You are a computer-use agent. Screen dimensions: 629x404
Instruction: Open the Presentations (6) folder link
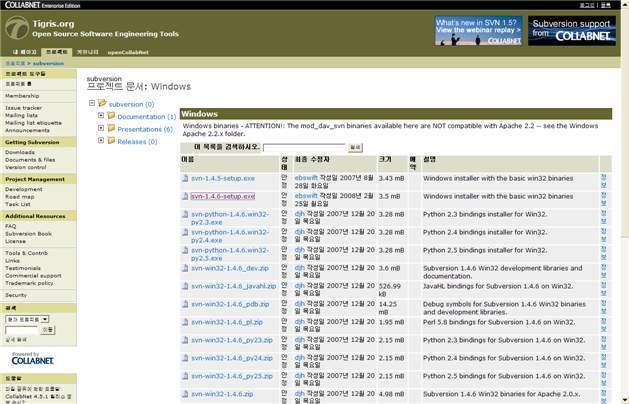tap(145, 129)
